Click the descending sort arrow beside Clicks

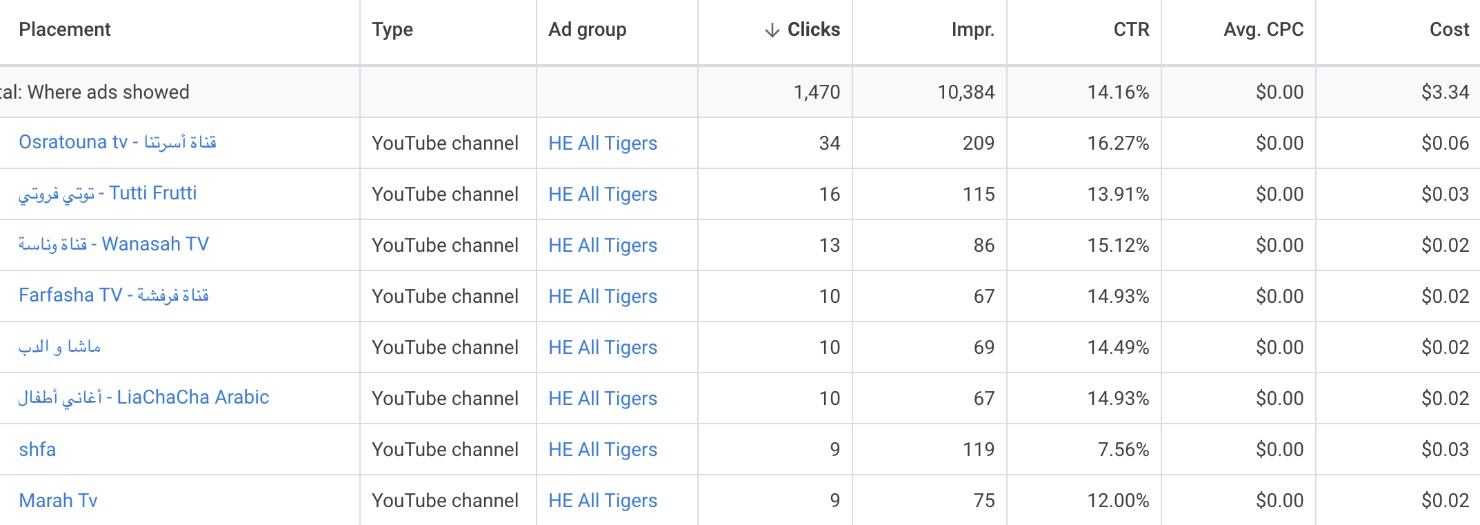point(771,30)
